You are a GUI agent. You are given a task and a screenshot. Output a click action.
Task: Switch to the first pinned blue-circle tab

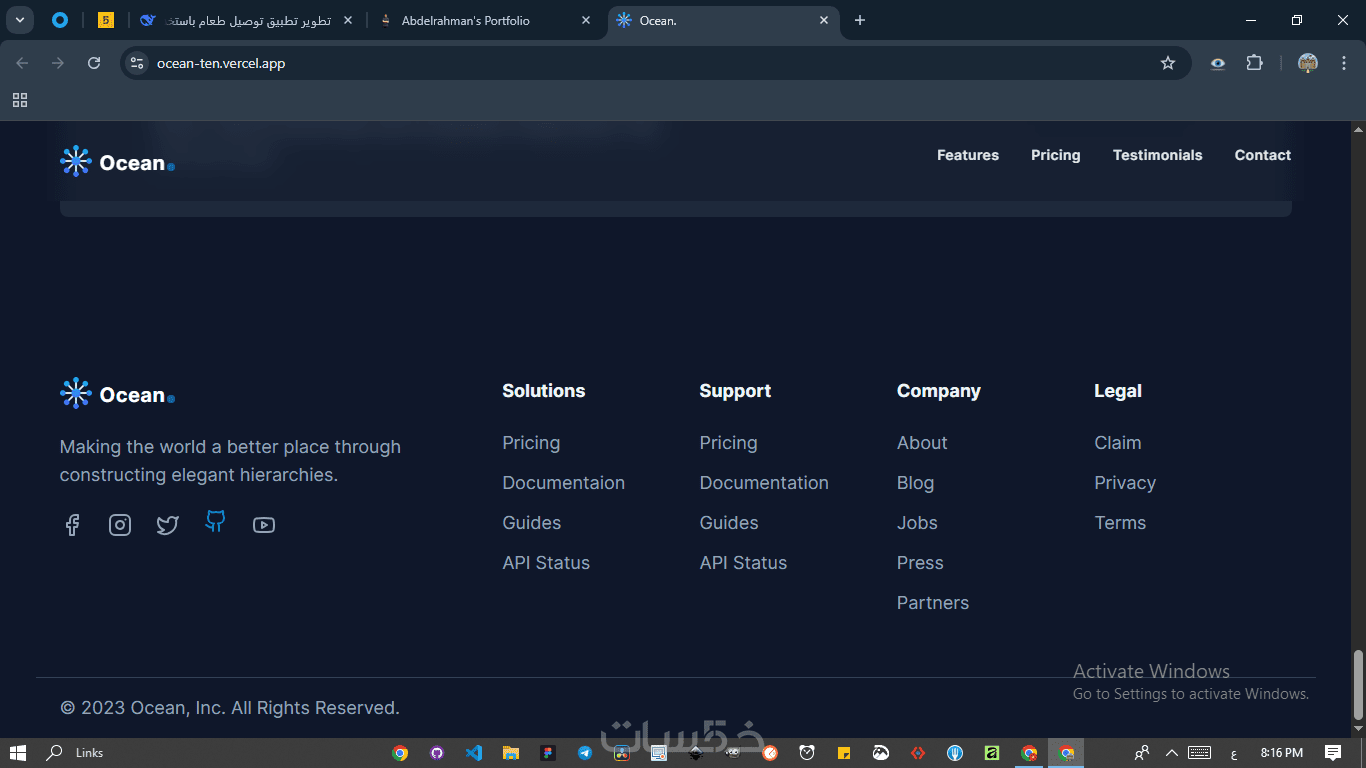pyautogui.click(x=59, y=20)
